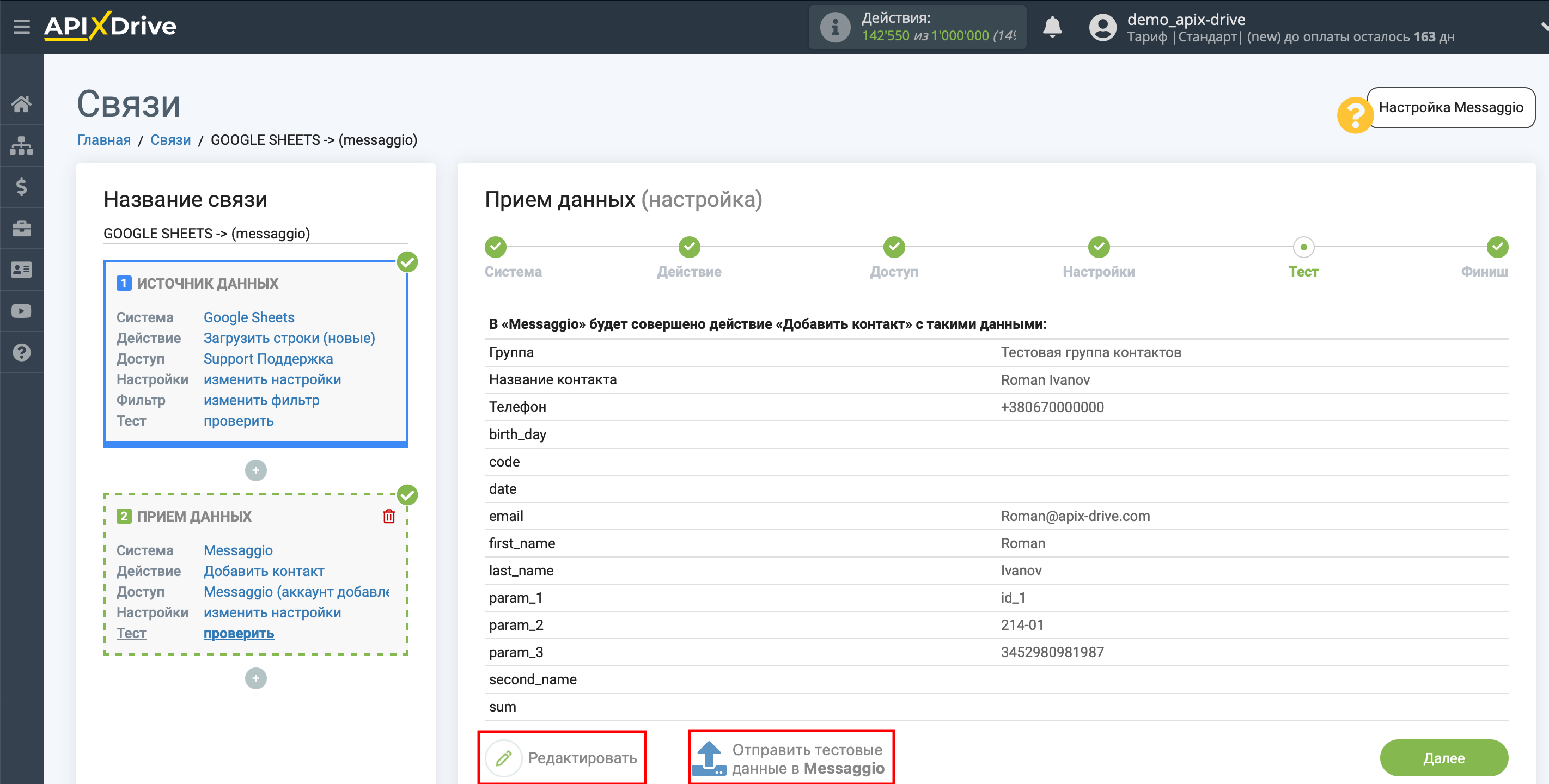This screenshot has height=784, width=1549.
Task: Click the second_name field label
Action: pyautogui.click(x=533, y=680)
